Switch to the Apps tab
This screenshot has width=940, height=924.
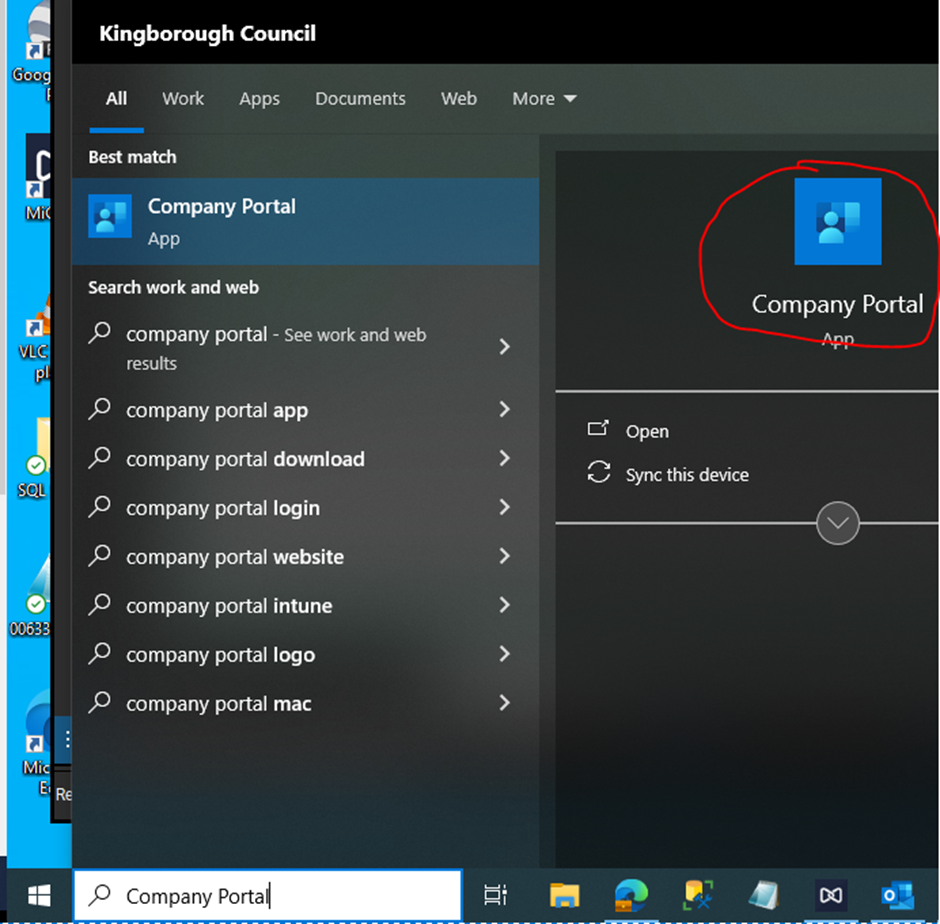point(260,98)
